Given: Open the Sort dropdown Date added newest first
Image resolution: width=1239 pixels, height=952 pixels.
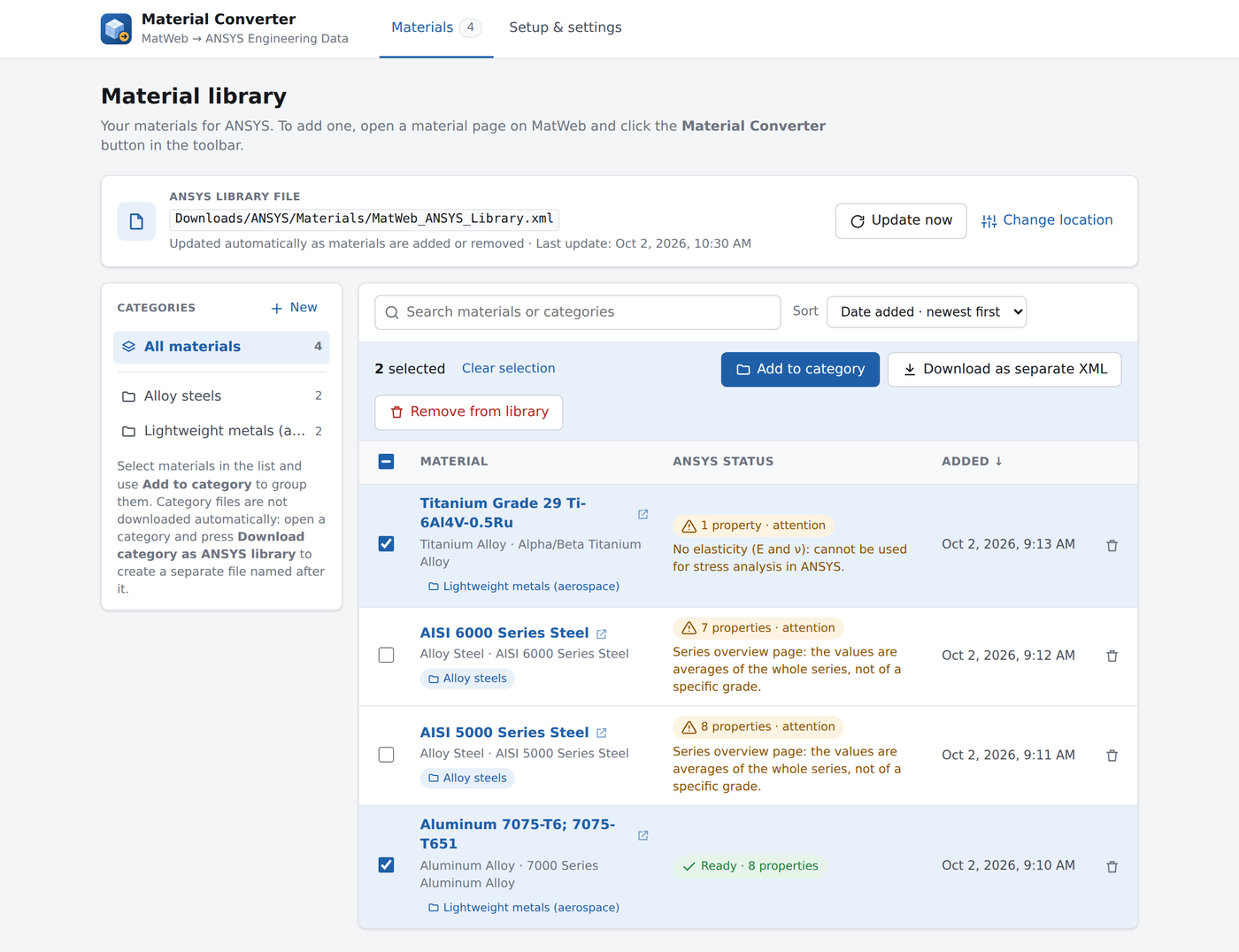Looking at the screenshot, I should pos(927,312).
